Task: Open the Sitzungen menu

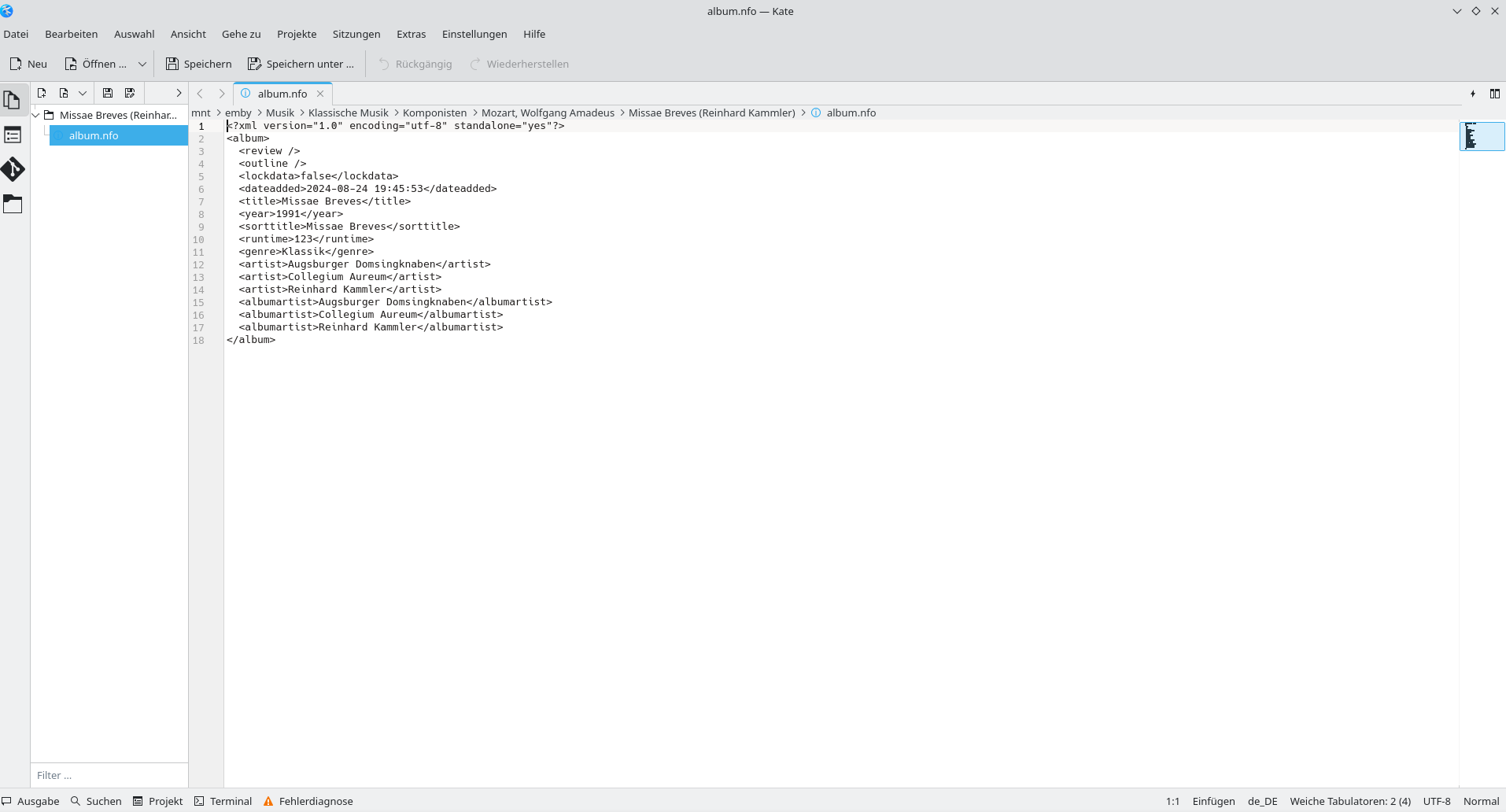Action: 356,34
